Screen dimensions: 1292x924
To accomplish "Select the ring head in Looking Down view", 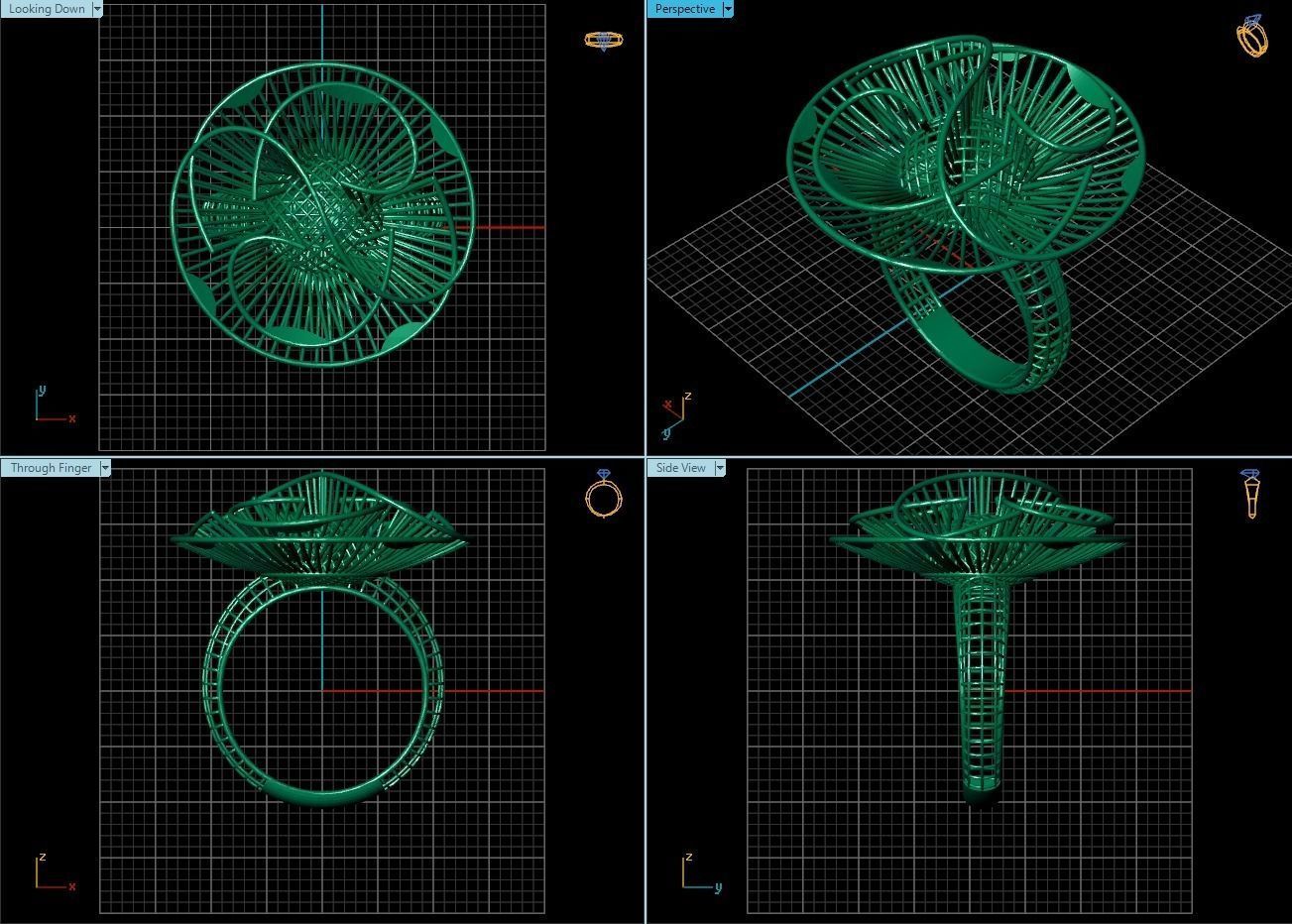I will point(322,214).
